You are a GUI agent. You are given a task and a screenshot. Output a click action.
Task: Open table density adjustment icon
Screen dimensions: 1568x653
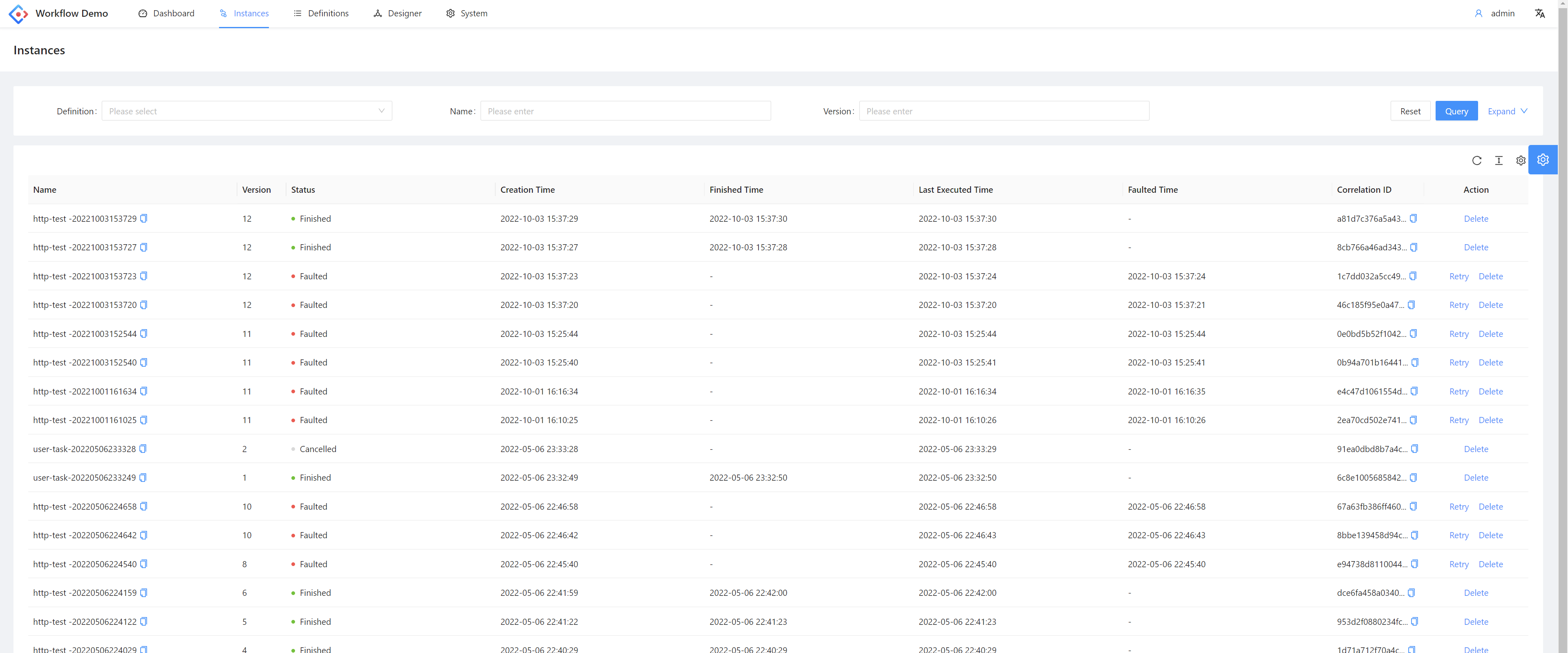(1499, 160)
